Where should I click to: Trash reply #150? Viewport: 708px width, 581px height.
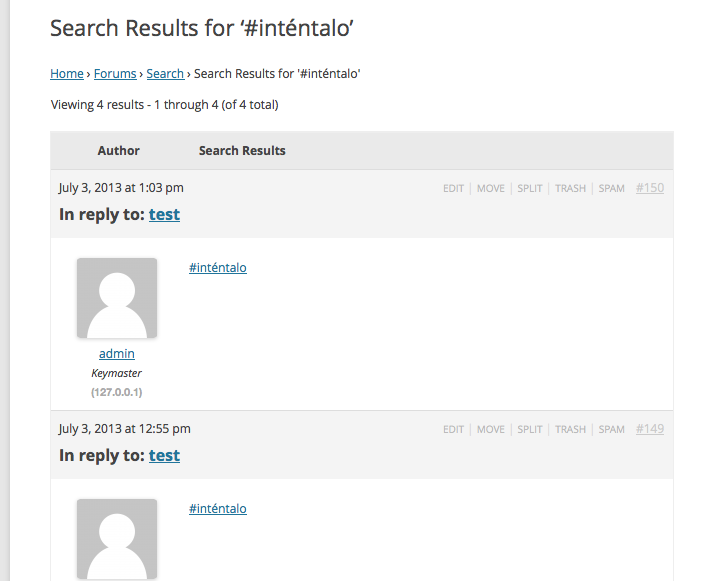570,188
